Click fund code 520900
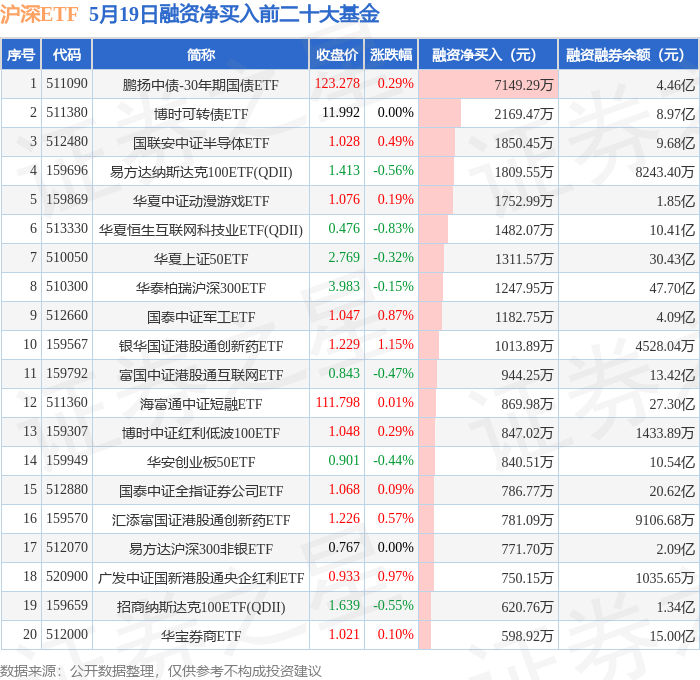This screenshot has width=700, height=680. click(67, 577)
